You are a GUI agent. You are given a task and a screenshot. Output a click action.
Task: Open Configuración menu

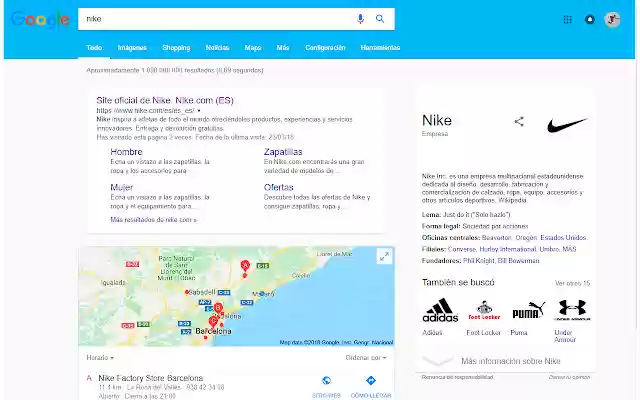click(x=325, y=48)
